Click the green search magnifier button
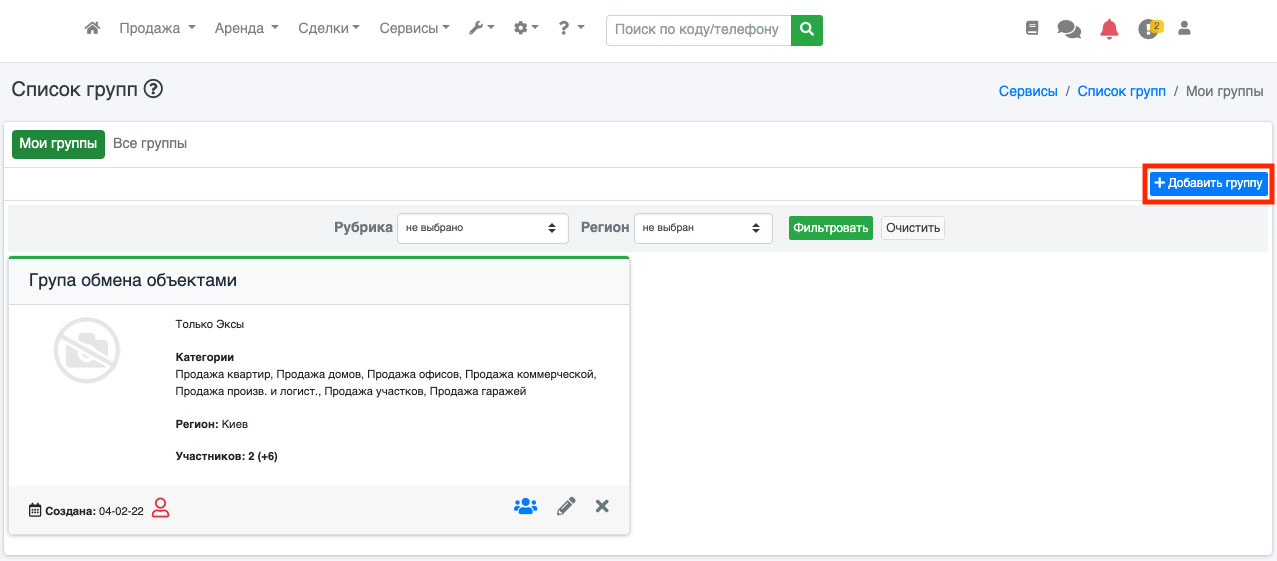The width and height of the screenshot is (1277, 561). [806, 30]
